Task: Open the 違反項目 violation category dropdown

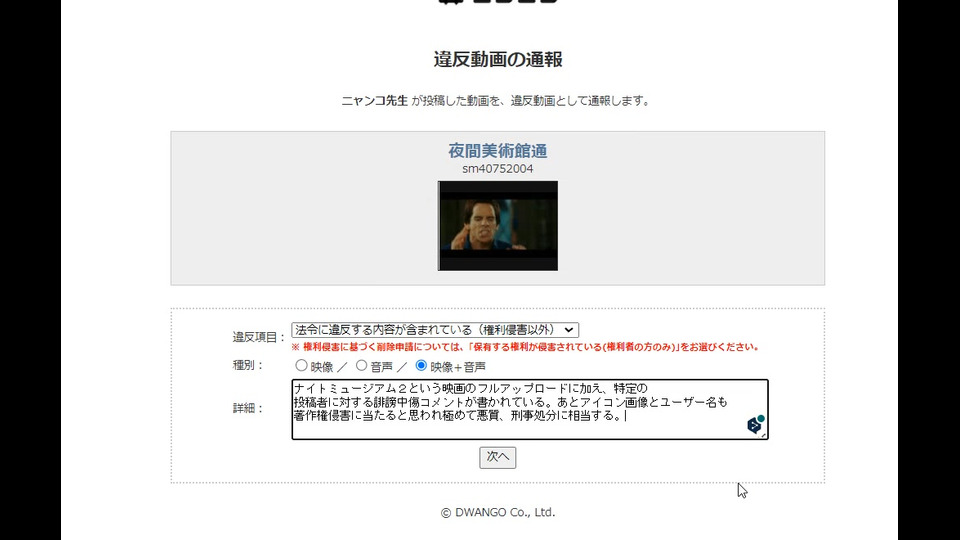Action: [x=435, y=330]
